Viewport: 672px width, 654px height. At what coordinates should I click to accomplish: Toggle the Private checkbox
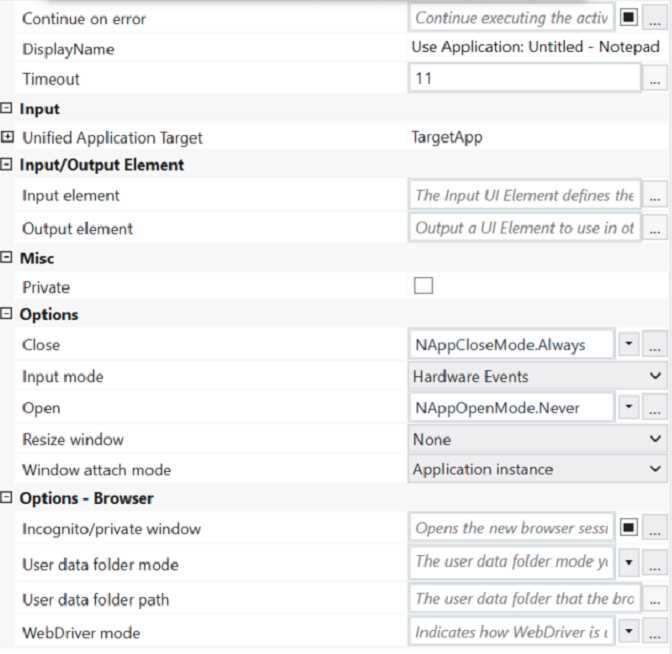point(424,286)
